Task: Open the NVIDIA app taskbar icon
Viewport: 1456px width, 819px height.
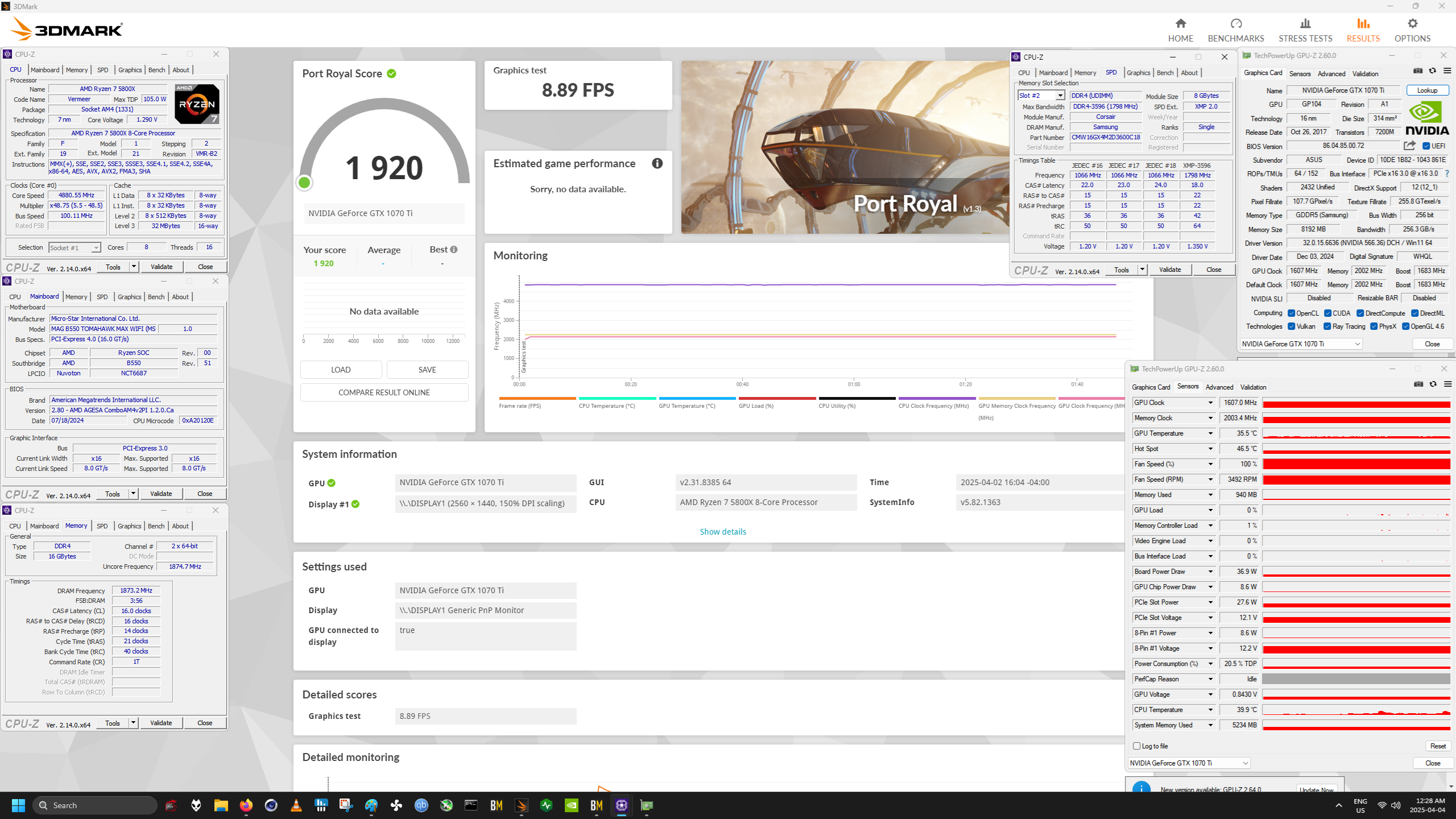Action: (572, 805)
